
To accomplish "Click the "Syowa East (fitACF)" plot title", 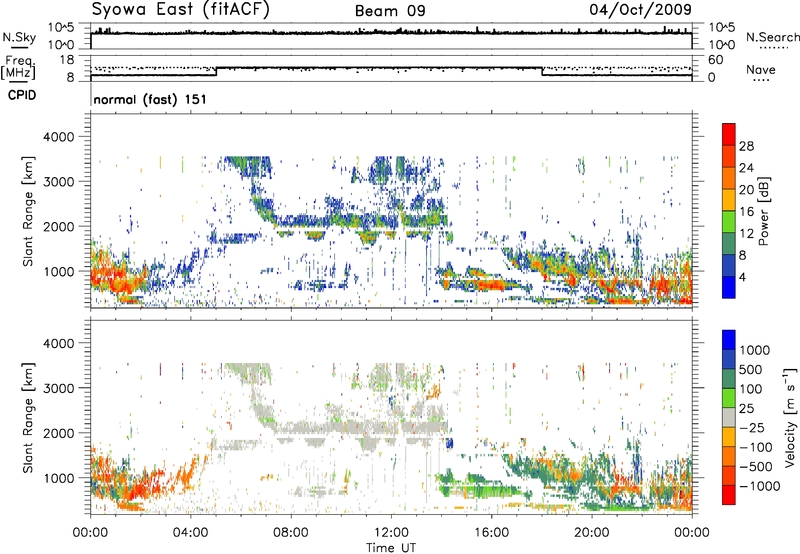I will point(181,9).
